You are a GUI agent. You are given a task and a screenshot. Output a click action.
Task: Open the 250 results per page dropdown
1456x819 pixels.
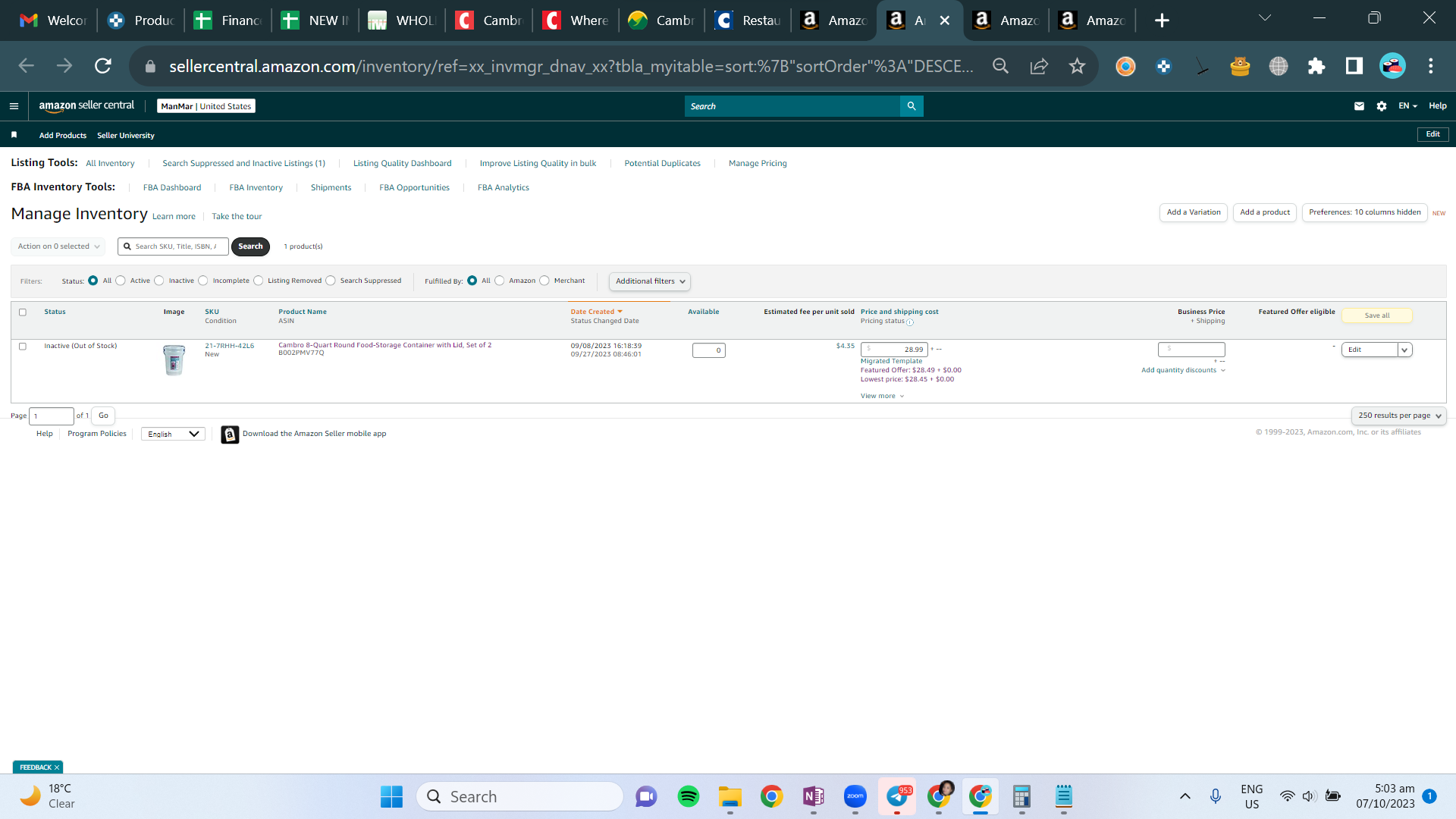coord(1399,416)
